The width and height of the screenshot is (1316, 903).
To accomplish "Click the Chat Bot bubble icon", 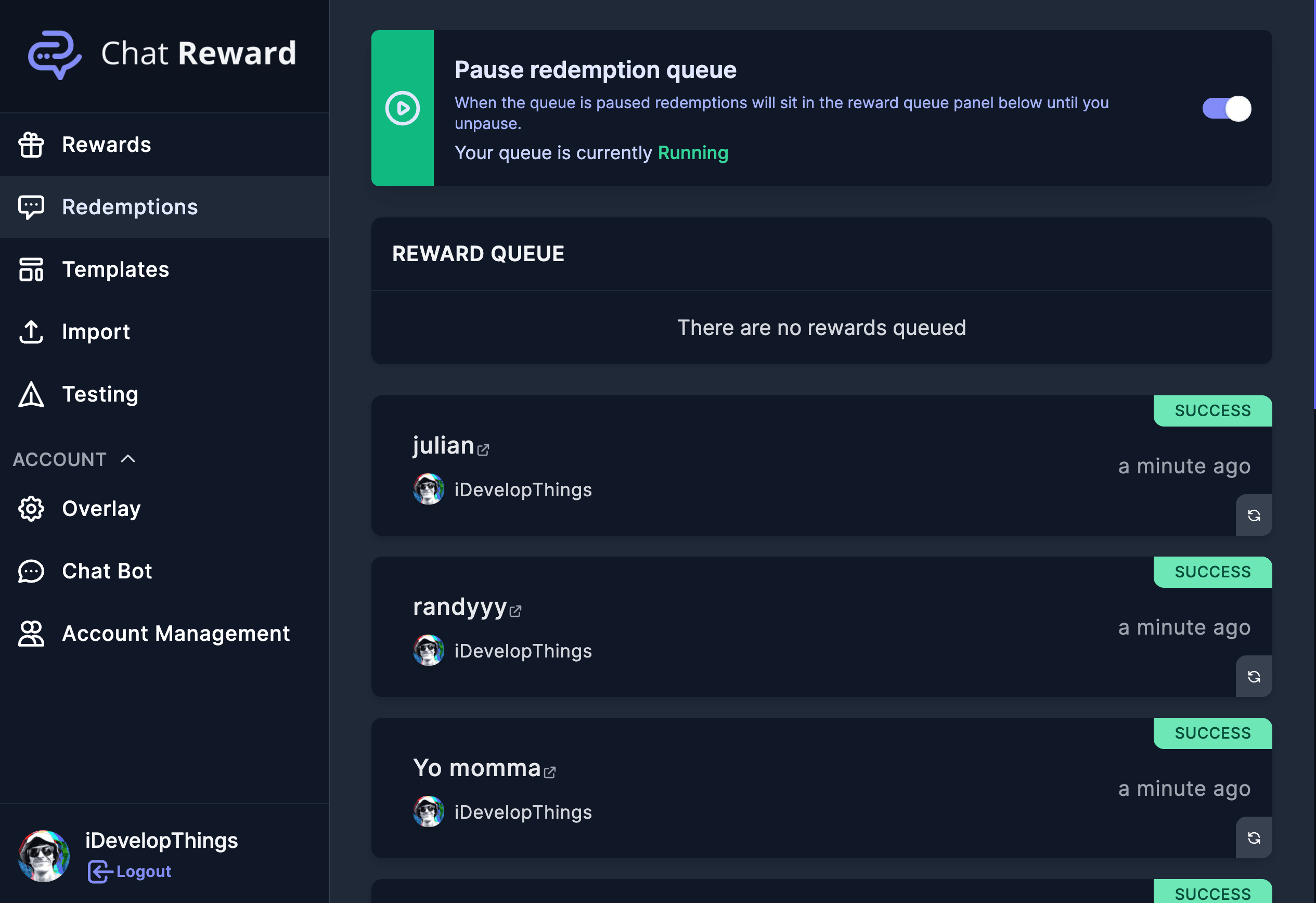I will (31, 571).
